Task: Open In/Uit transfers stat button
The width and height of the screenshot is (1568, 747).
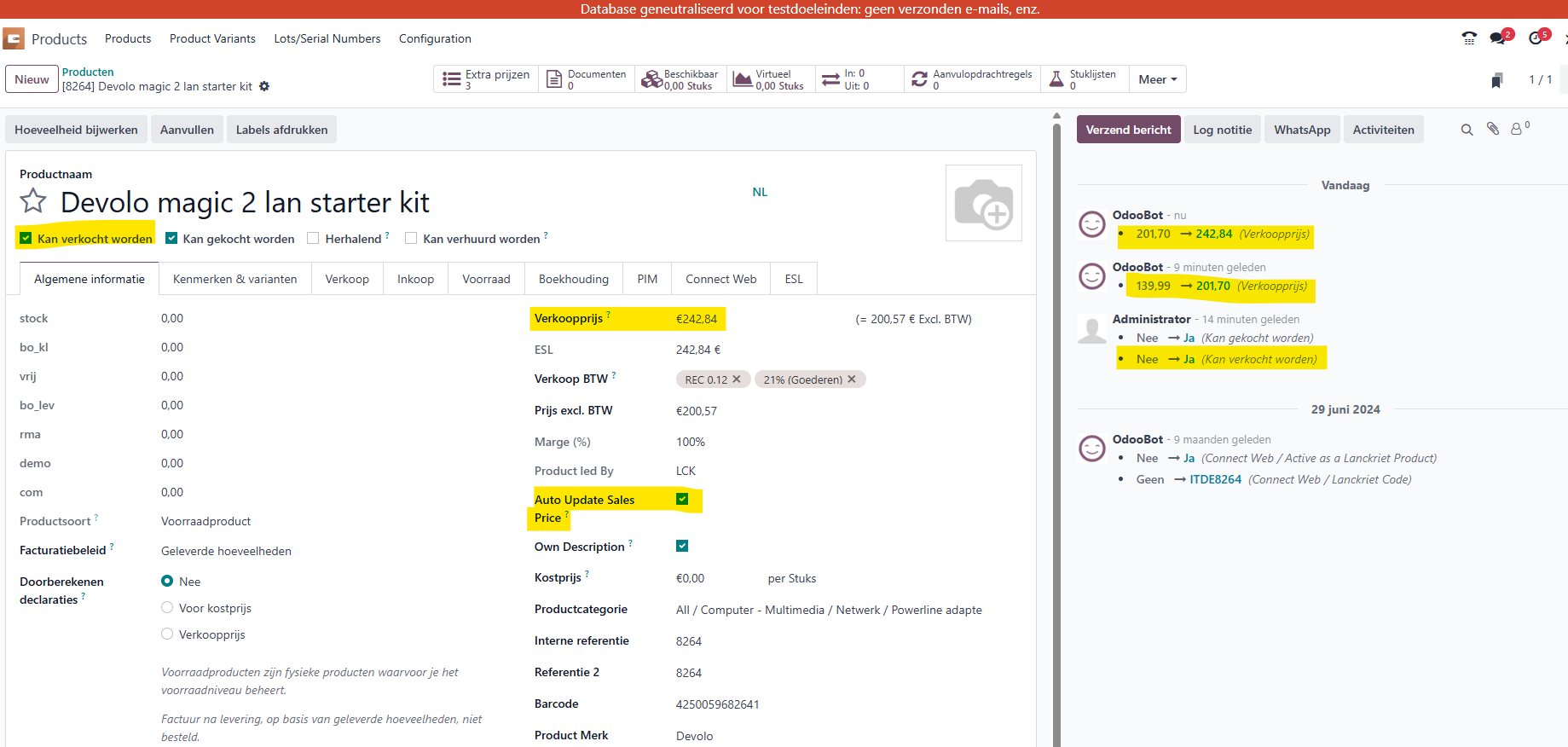Action: tap(859, 79)
